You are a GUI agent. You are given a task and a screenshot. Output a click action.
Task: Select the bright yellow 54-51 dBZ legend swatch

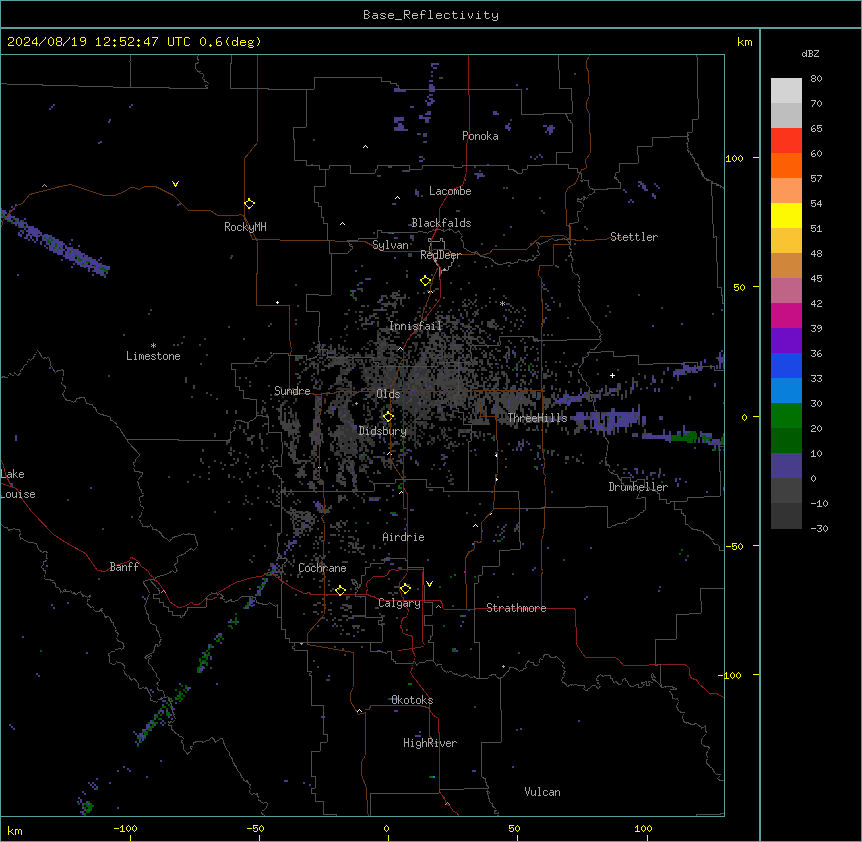(786, 215)
